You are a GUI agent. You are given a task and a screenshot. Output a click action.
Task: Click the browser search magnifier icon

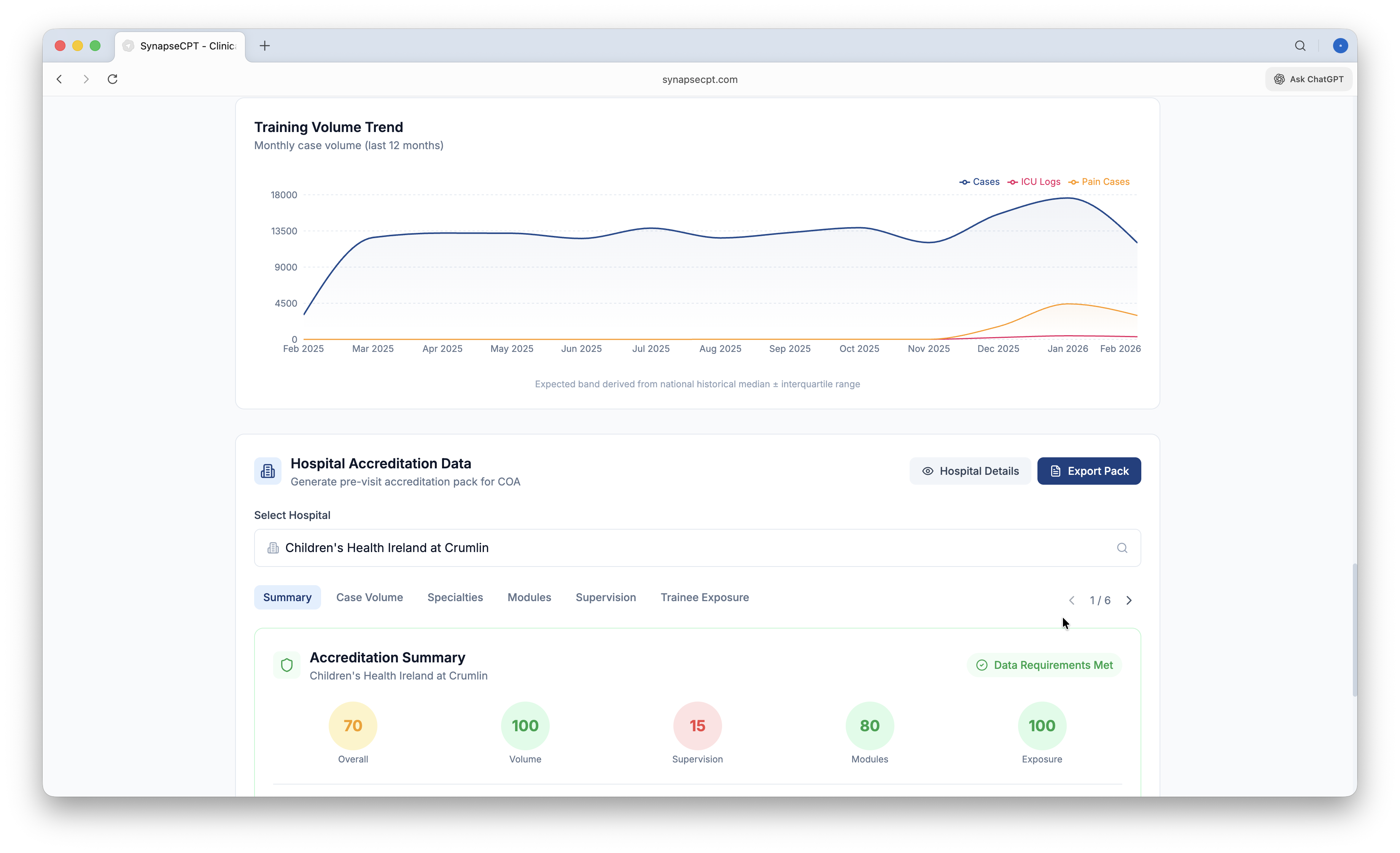click(x=1300, y=45)
